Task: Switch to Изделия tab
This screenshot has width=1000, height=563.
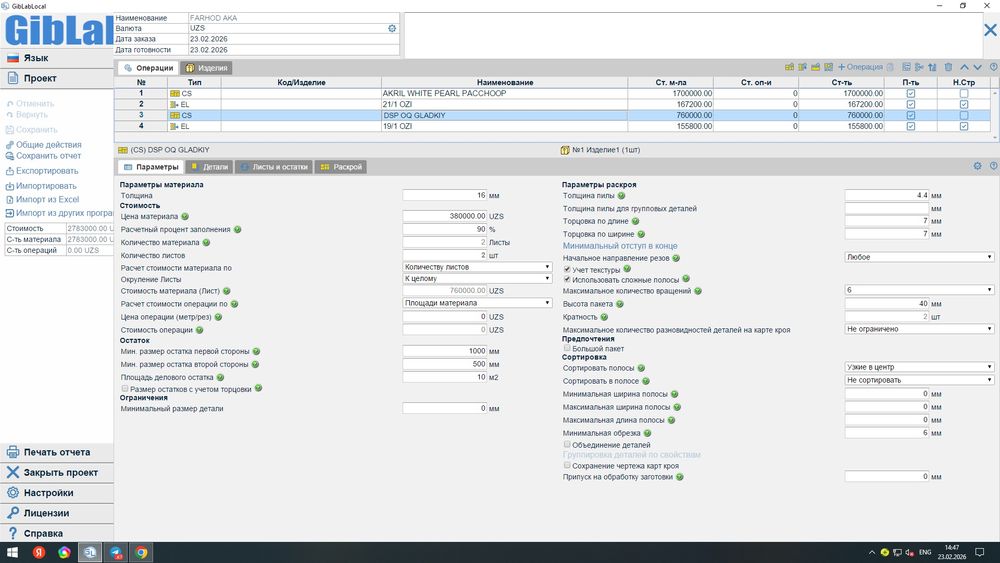Action: (206, 68)
